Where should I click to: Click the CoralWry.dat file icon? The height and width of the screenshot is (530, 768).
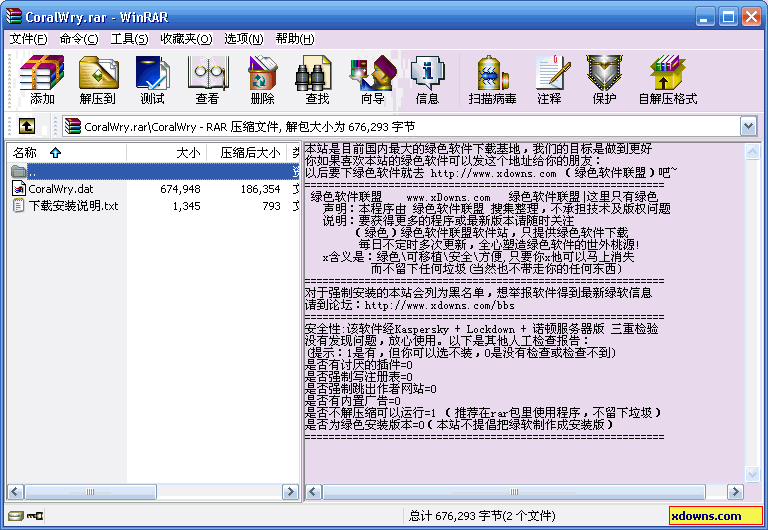coord(19,189)
